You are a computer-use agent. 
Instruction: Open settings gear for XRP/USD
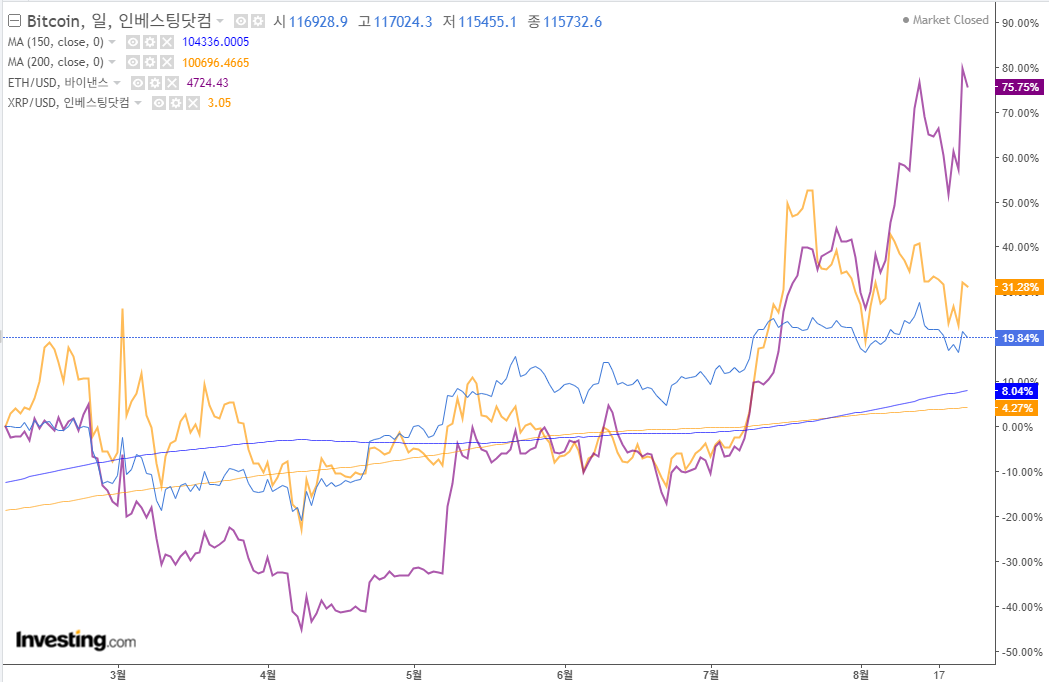coord(176,103)
